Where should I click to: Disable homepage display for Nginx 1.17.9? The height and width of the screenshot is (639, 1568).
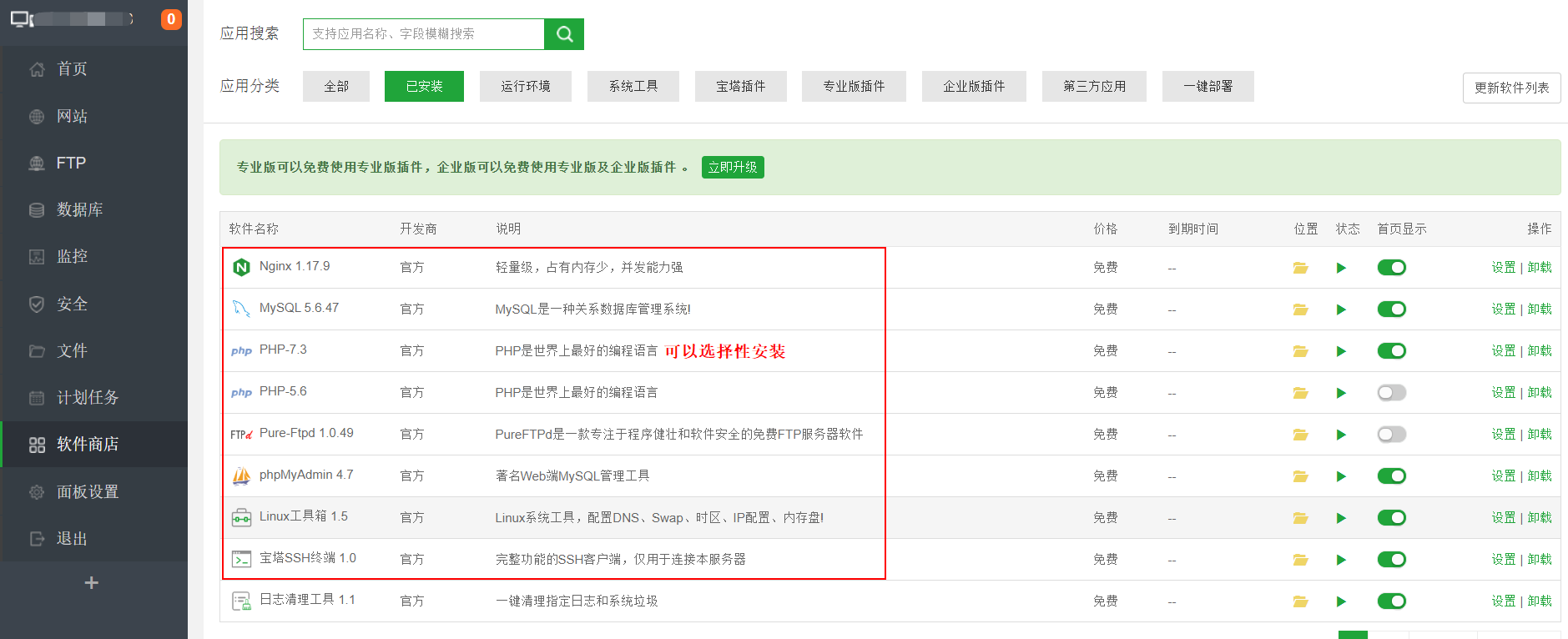point(1392,268)
